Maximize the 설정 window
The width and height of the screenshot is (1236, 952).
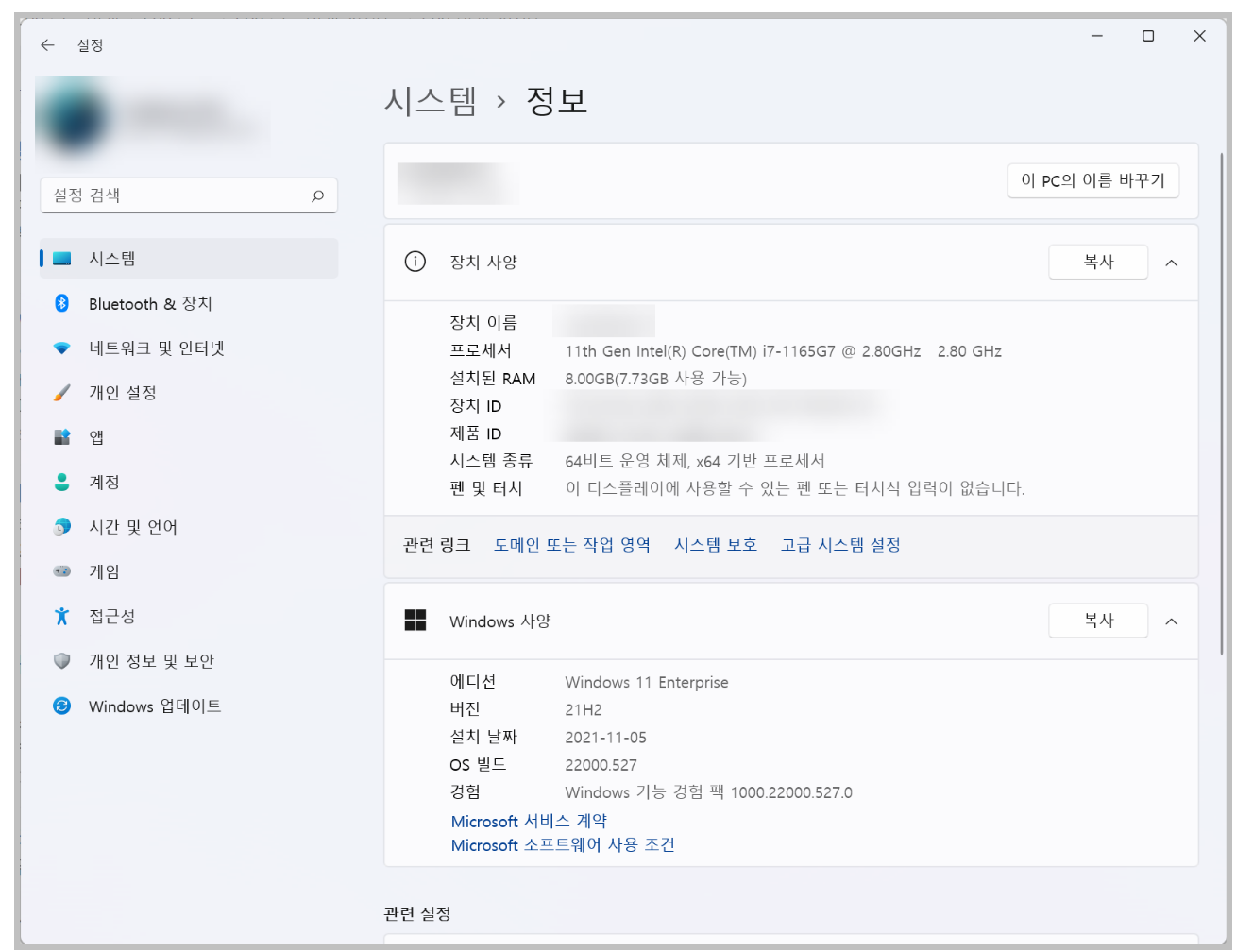pyautogui.click(x=1148, y=36)
